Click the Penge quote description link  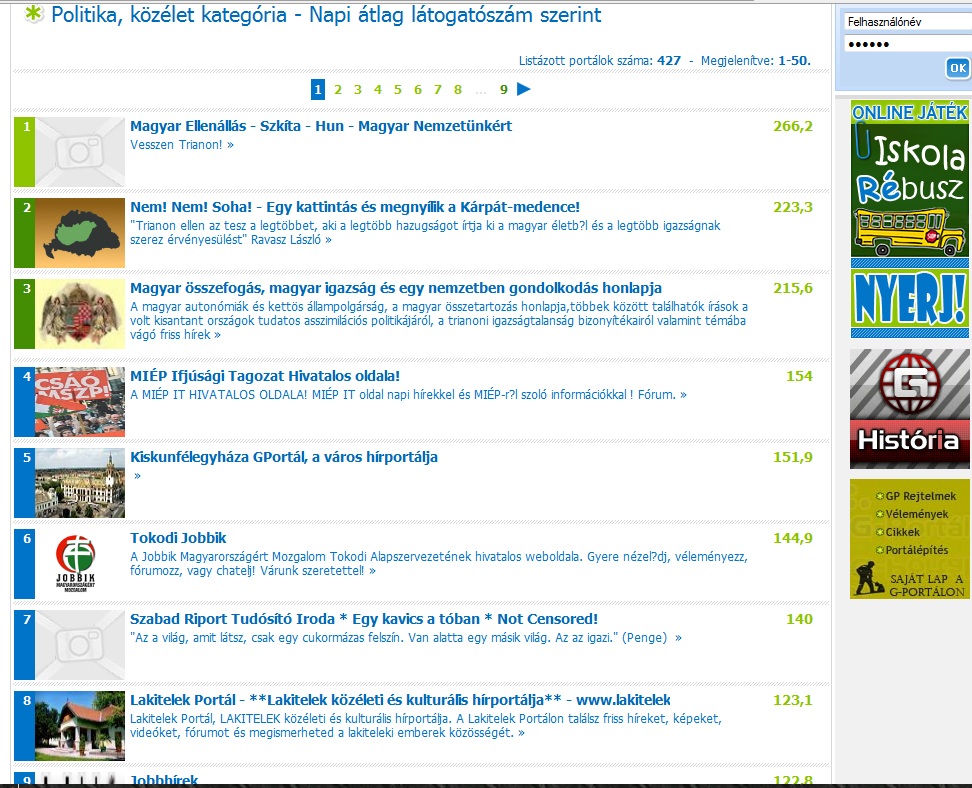click(x=406, y=638)
